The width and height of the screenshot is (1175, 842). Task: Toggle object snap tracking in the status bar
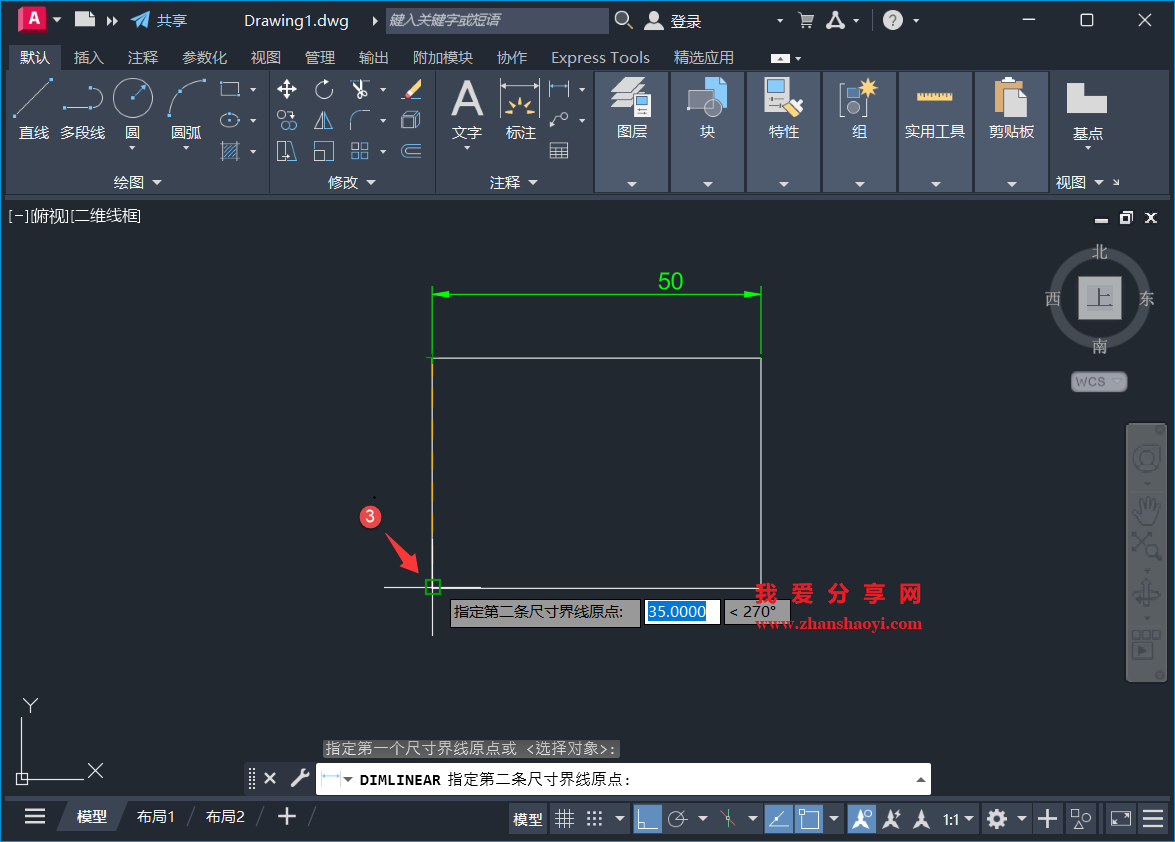click(779, 818)
